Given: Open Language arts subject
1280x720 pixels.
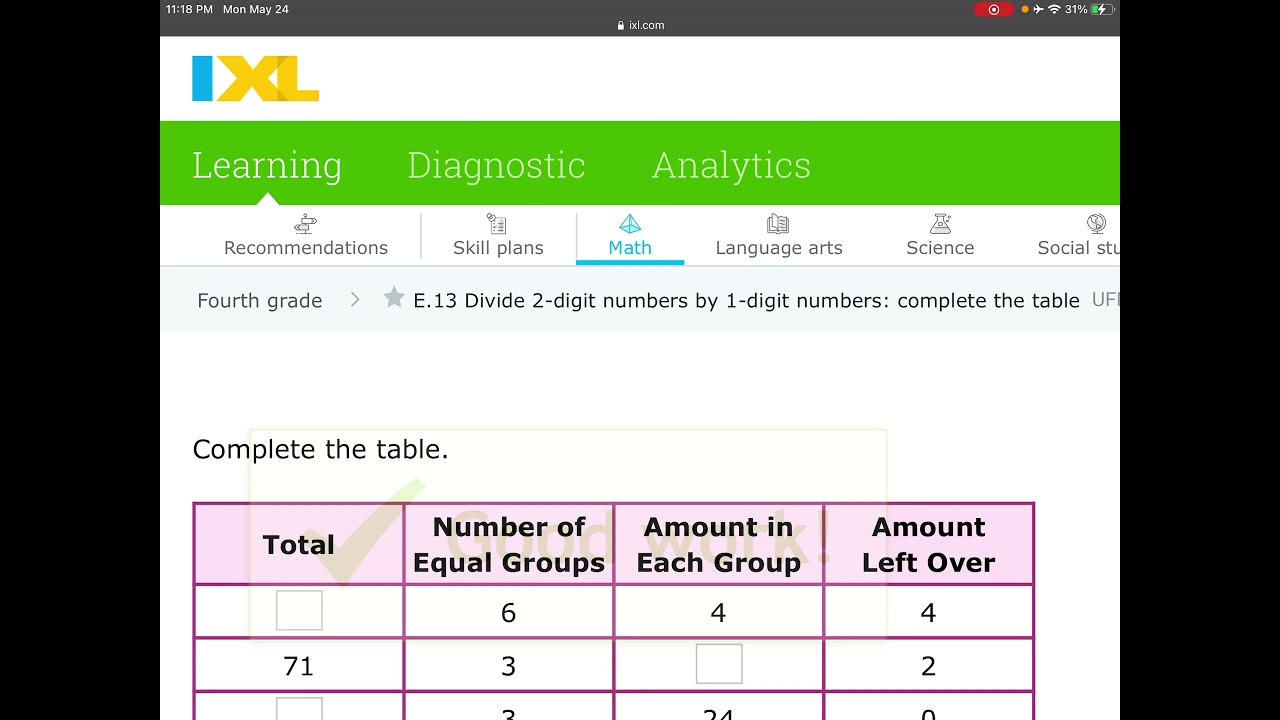Looking at the screenshot, I should tap(779, 248).
